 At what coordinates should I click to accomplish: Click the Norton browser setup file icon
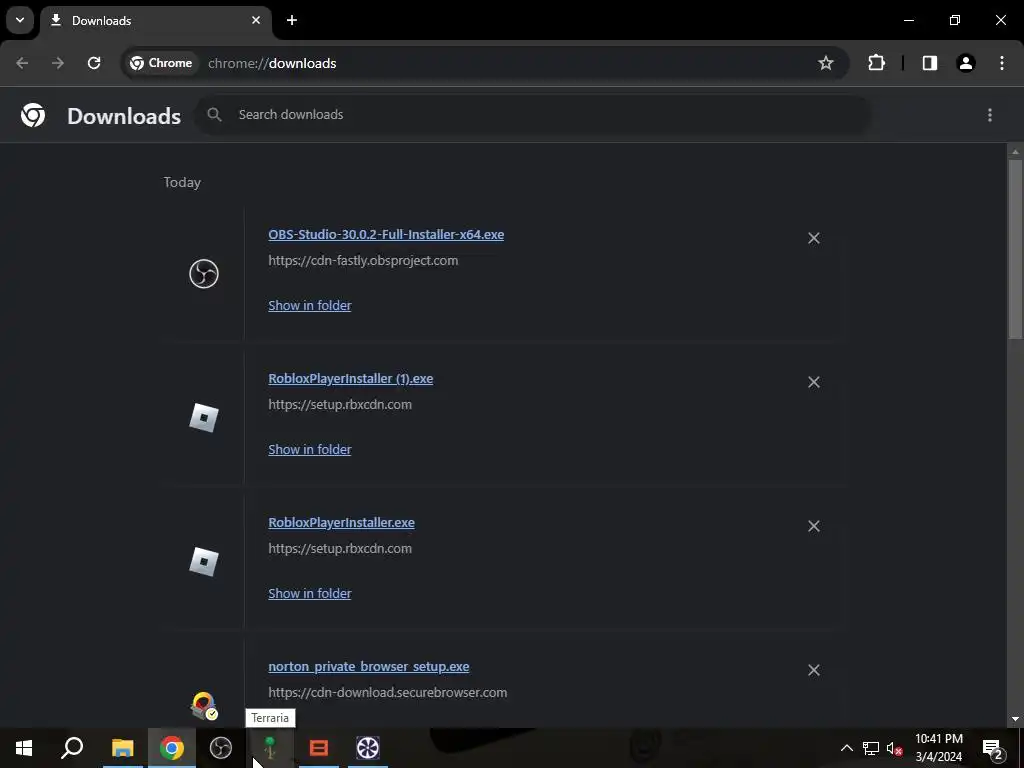204,706
